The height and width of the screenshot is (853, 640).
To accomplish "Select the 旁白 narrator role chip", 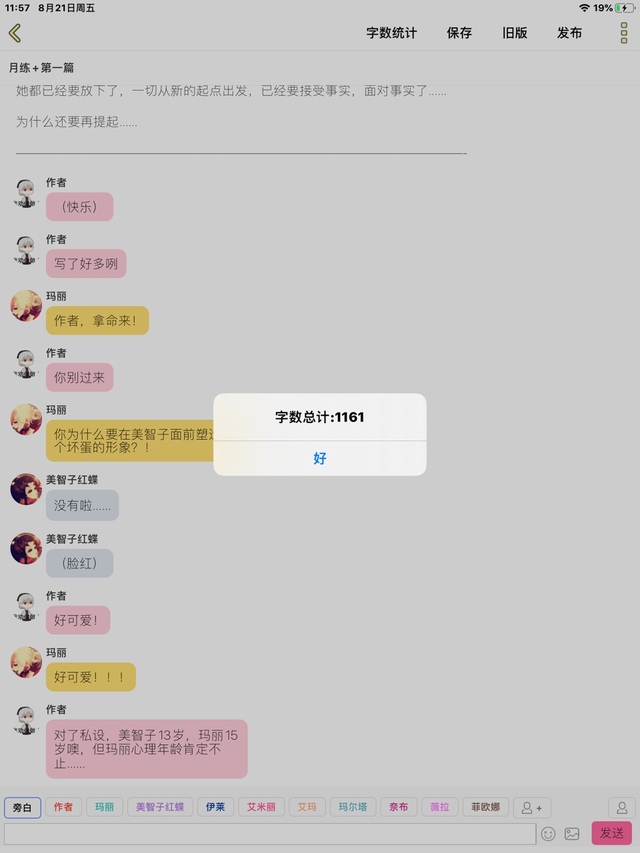I will pos(22,808).
